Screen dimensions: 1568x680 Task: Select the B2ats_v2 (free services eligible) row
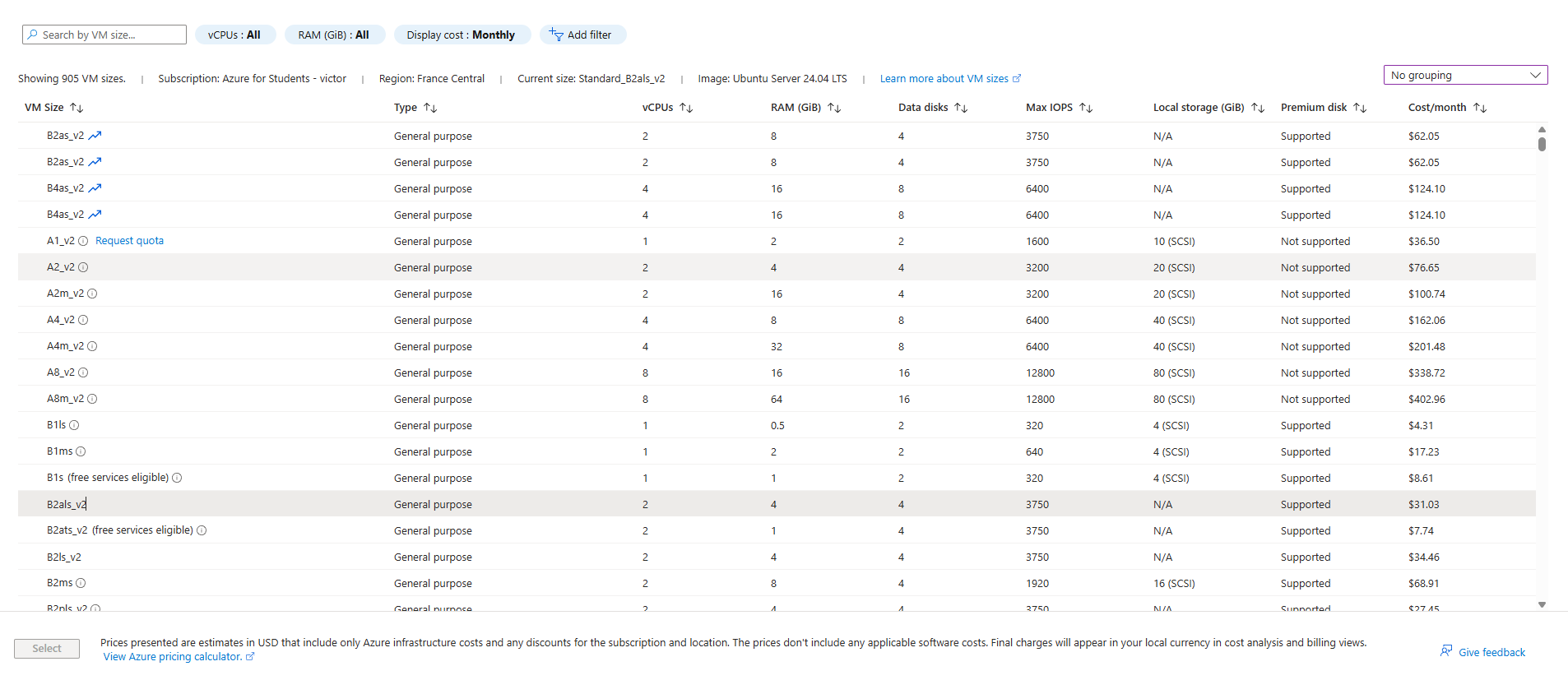click(x=777, y=530)
